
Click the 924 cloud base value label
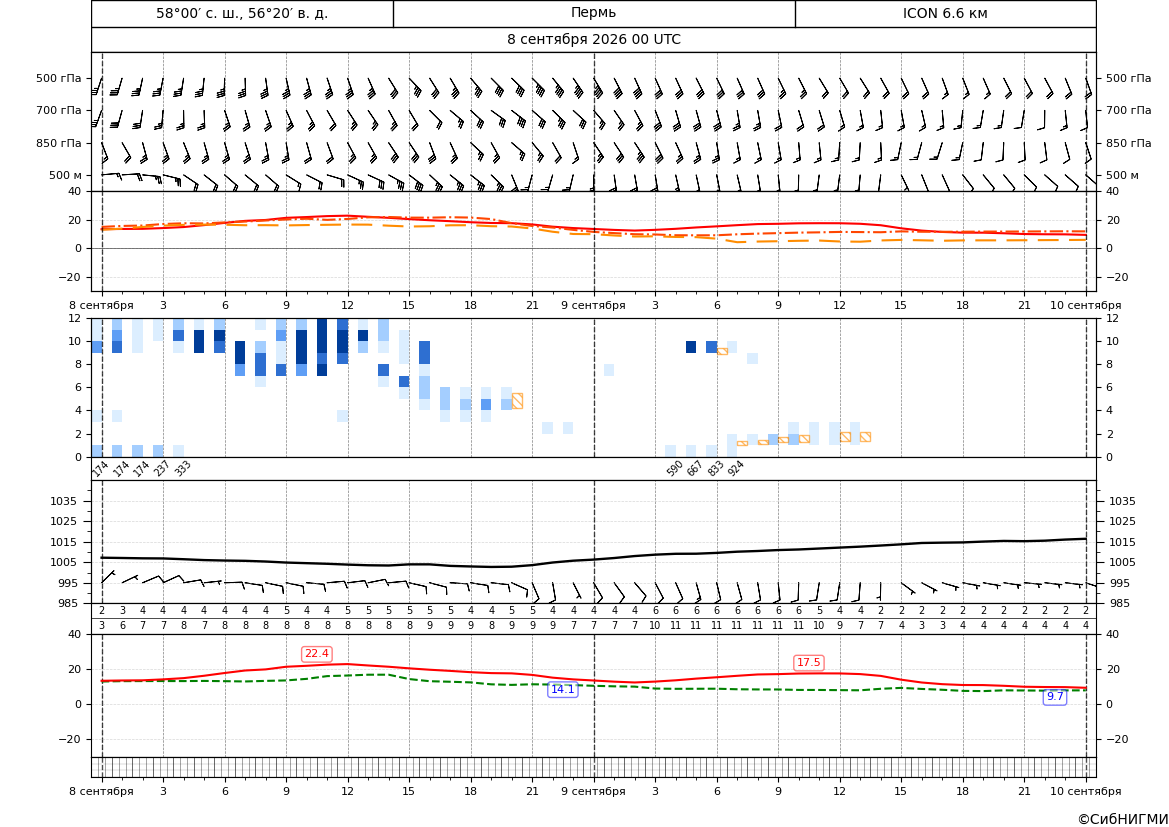(x=736, y=469)
